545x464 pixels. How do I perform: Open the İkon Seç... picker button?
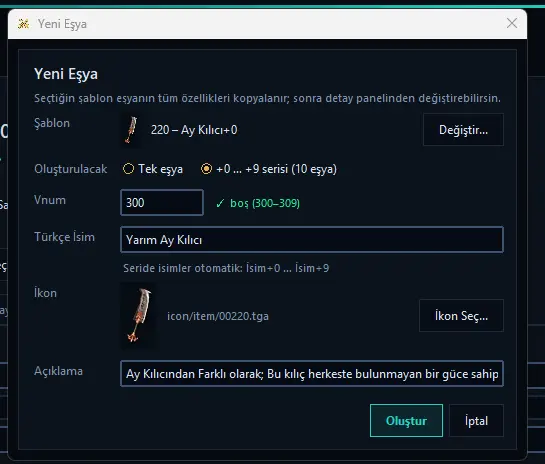pyautogui.click(x=461, y=316)
